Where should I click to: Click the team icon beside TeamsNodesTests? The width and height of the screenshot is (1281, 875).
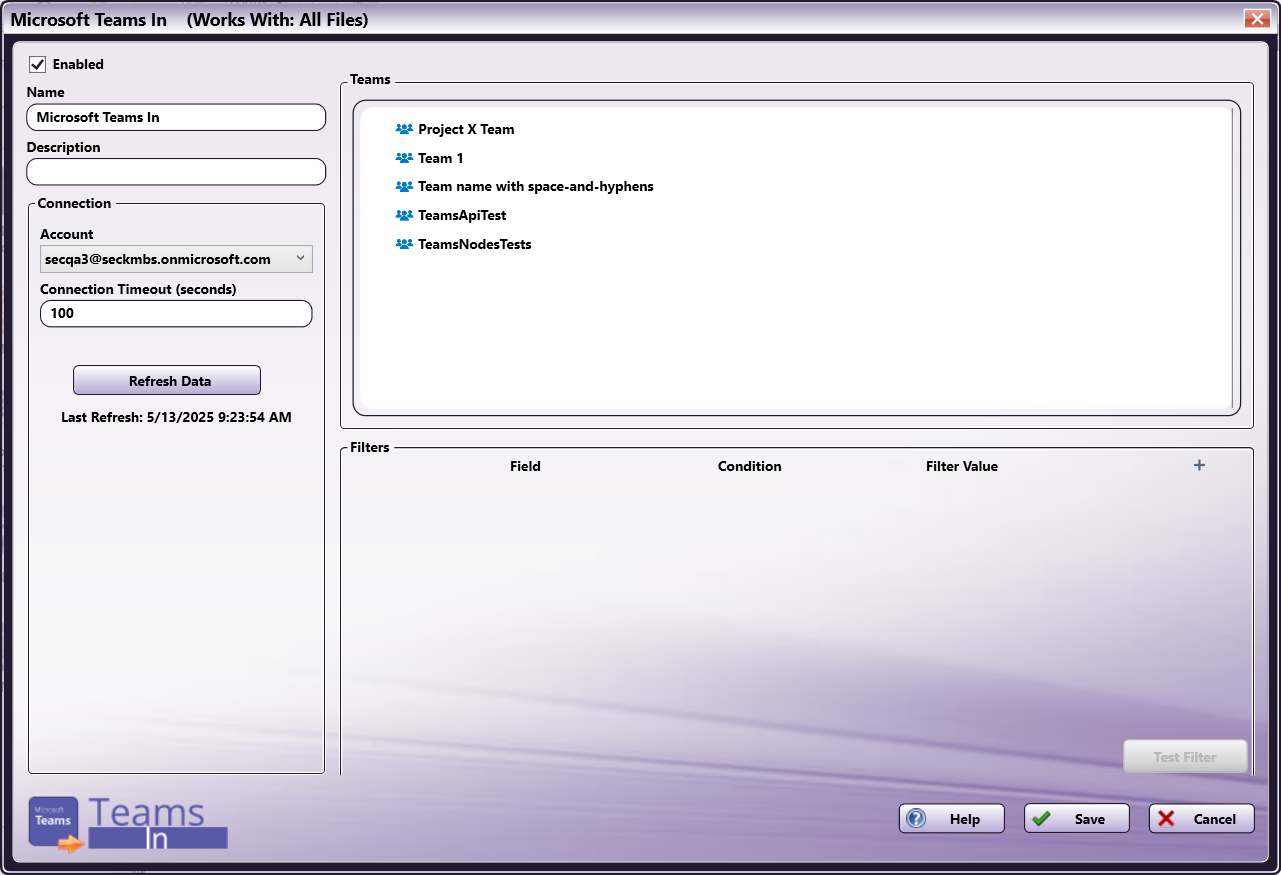point(404,244)
